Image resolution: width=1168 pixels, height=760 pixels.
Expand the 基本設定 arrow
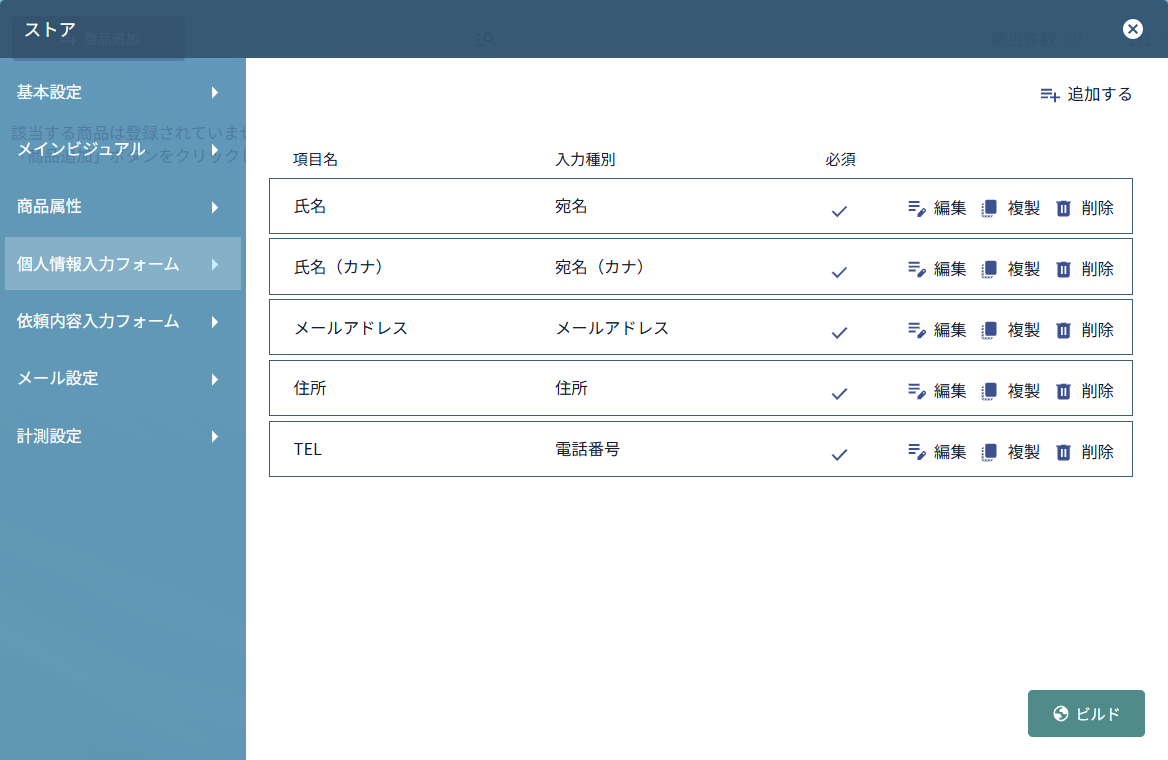215,92
